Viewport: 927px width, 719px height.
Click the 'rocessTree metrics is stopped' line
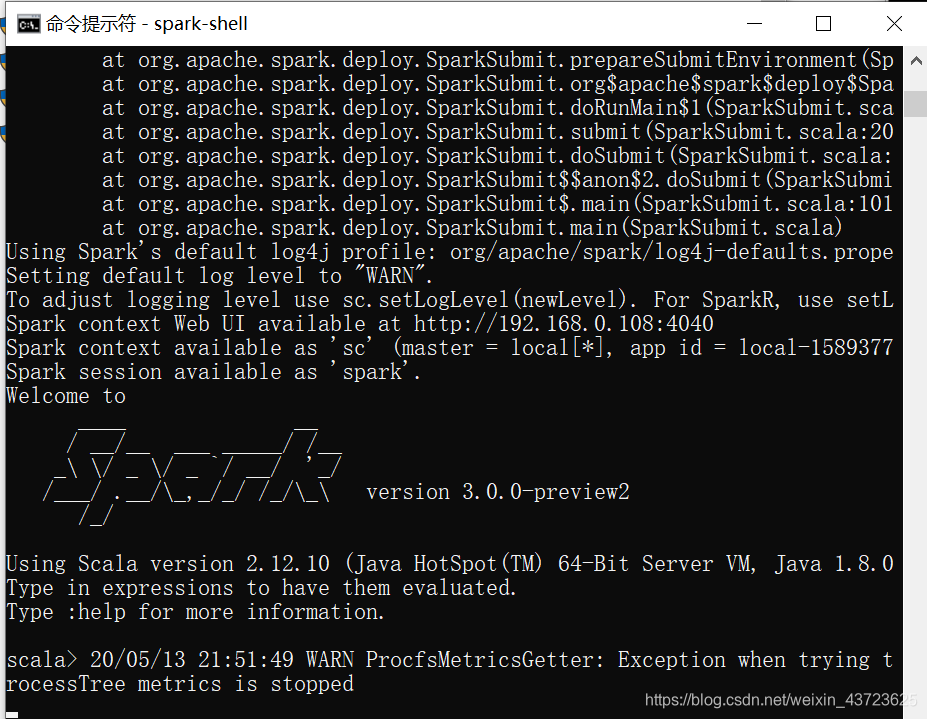(180, 684)
